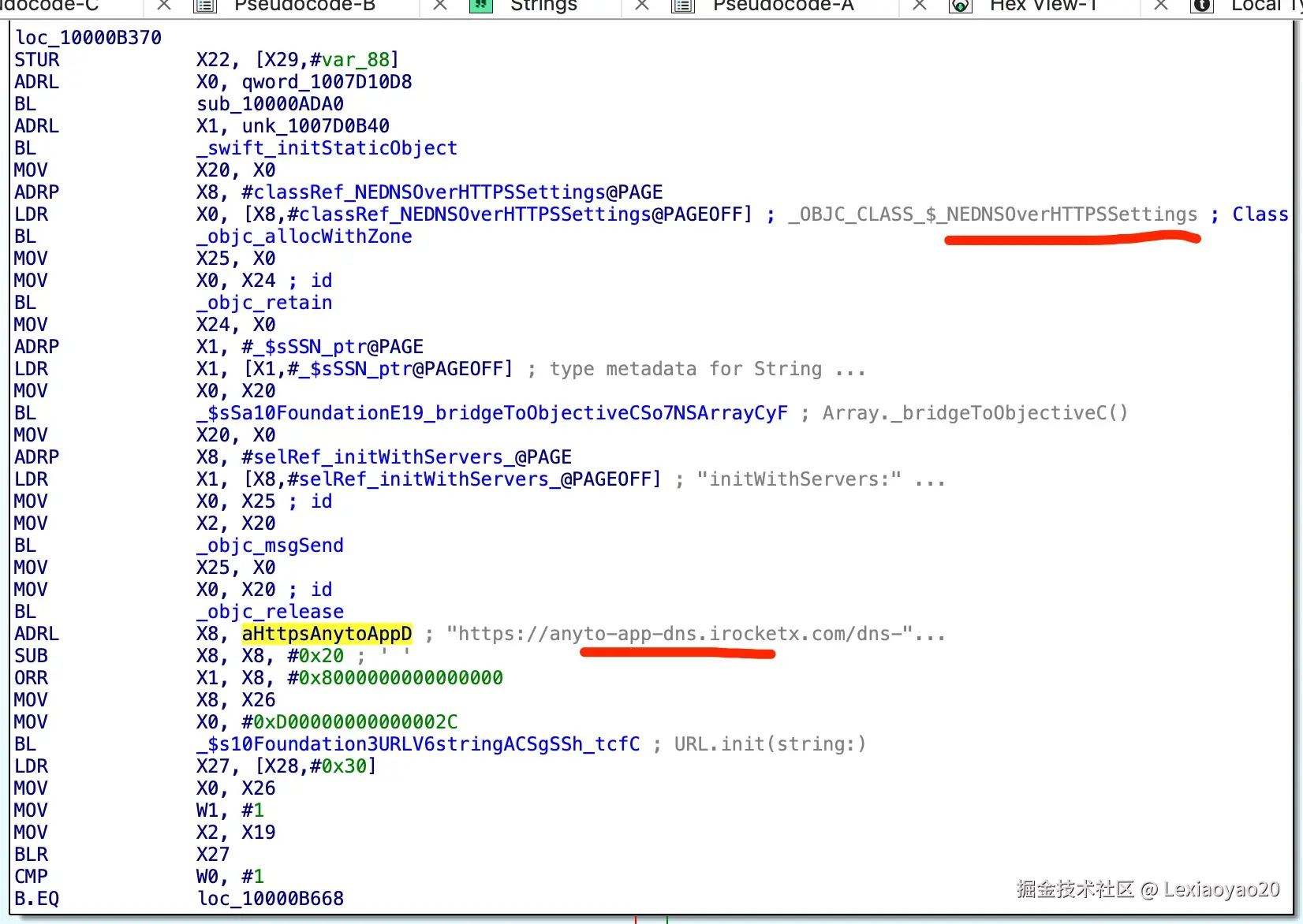Image resolution: width=1303 pixels, height=924 pixels.
Task: Select _objc_allocWithZone call target
Action: coord(304,237)
